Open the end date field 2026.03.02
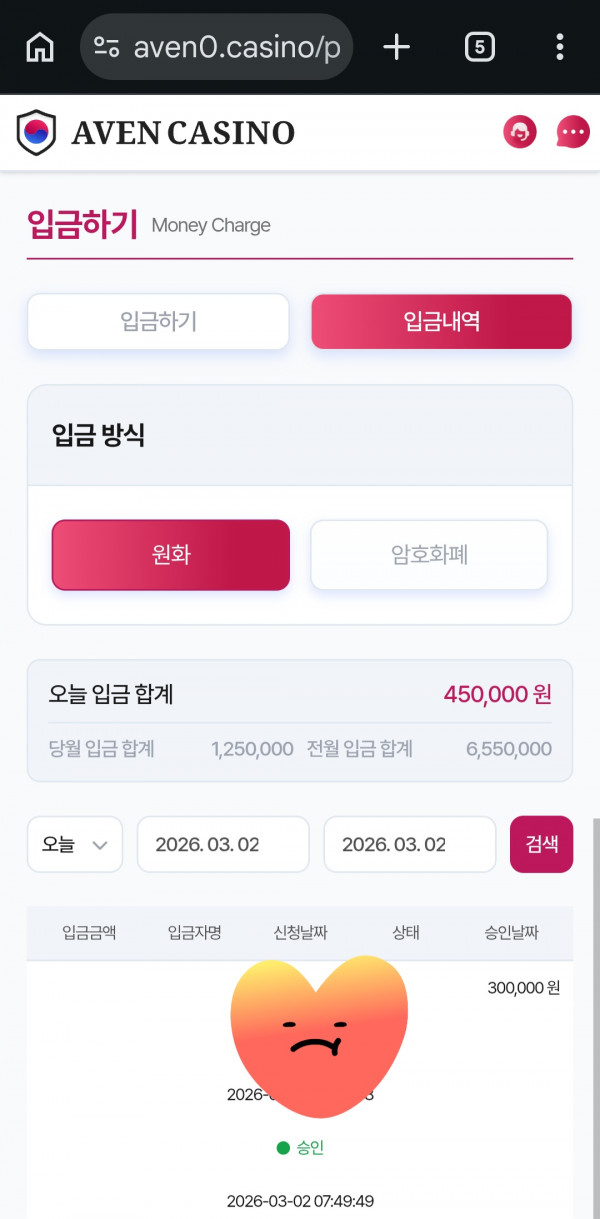The height and width of the screenshot is (1219, 600). pyautogui.click(x=409, y=844)
